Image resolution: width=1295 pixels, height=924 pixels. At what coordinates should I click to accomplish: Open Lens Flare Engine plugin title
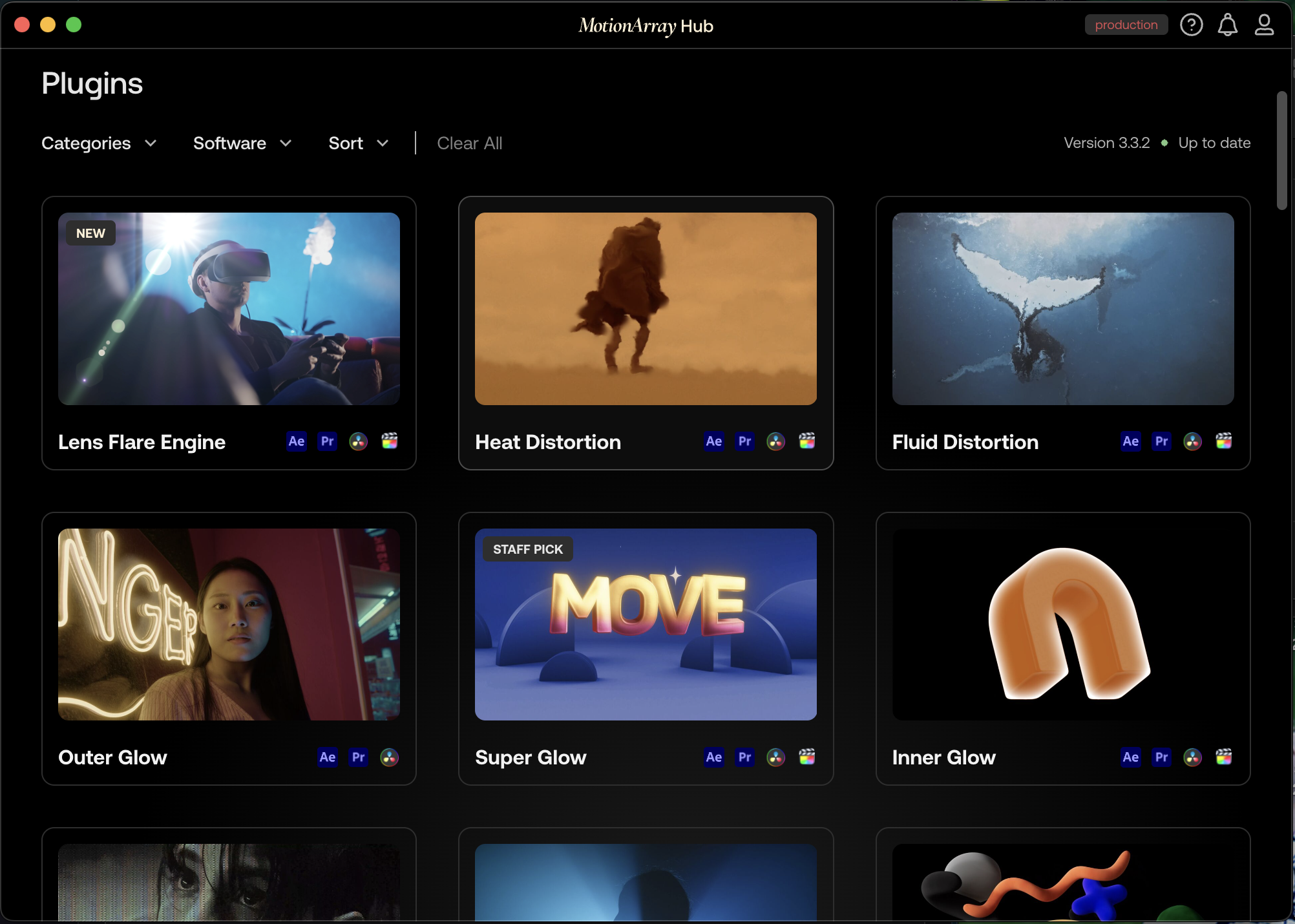point(142,442)
